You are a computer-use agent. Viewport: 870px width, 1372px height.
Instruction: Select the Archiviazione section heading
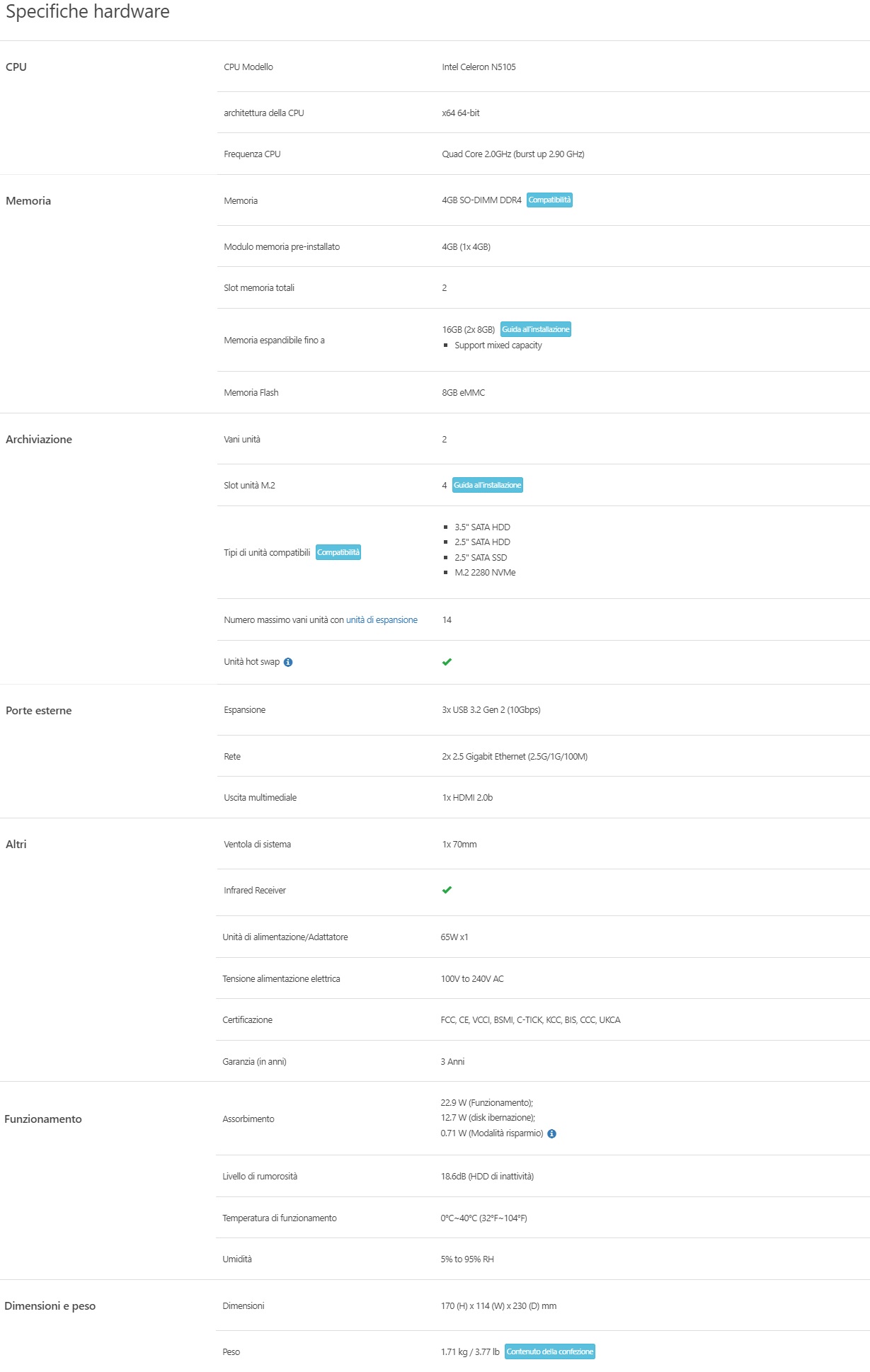[x=39, y=440]
